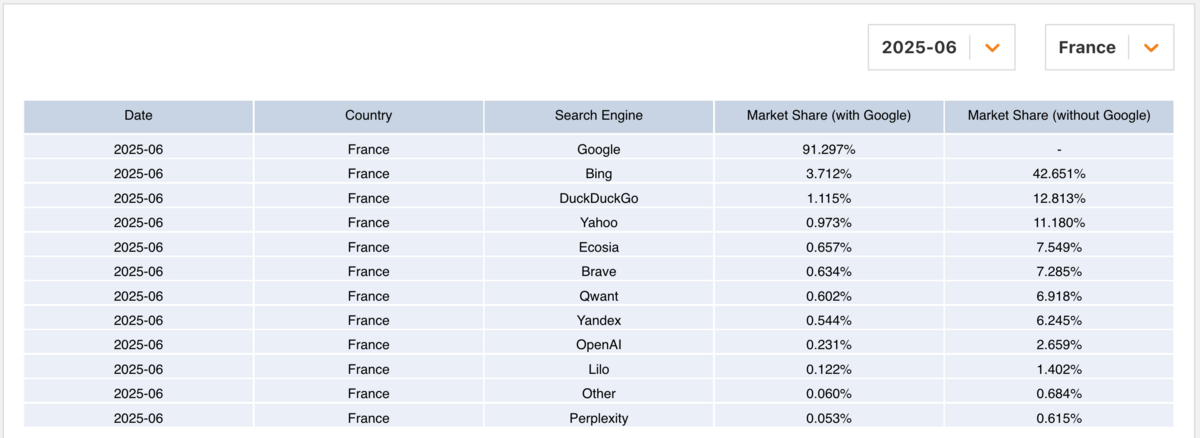1200x438 pixels.
Task: Click Brave's 7.285% share value
Action: click(1059, 272)
